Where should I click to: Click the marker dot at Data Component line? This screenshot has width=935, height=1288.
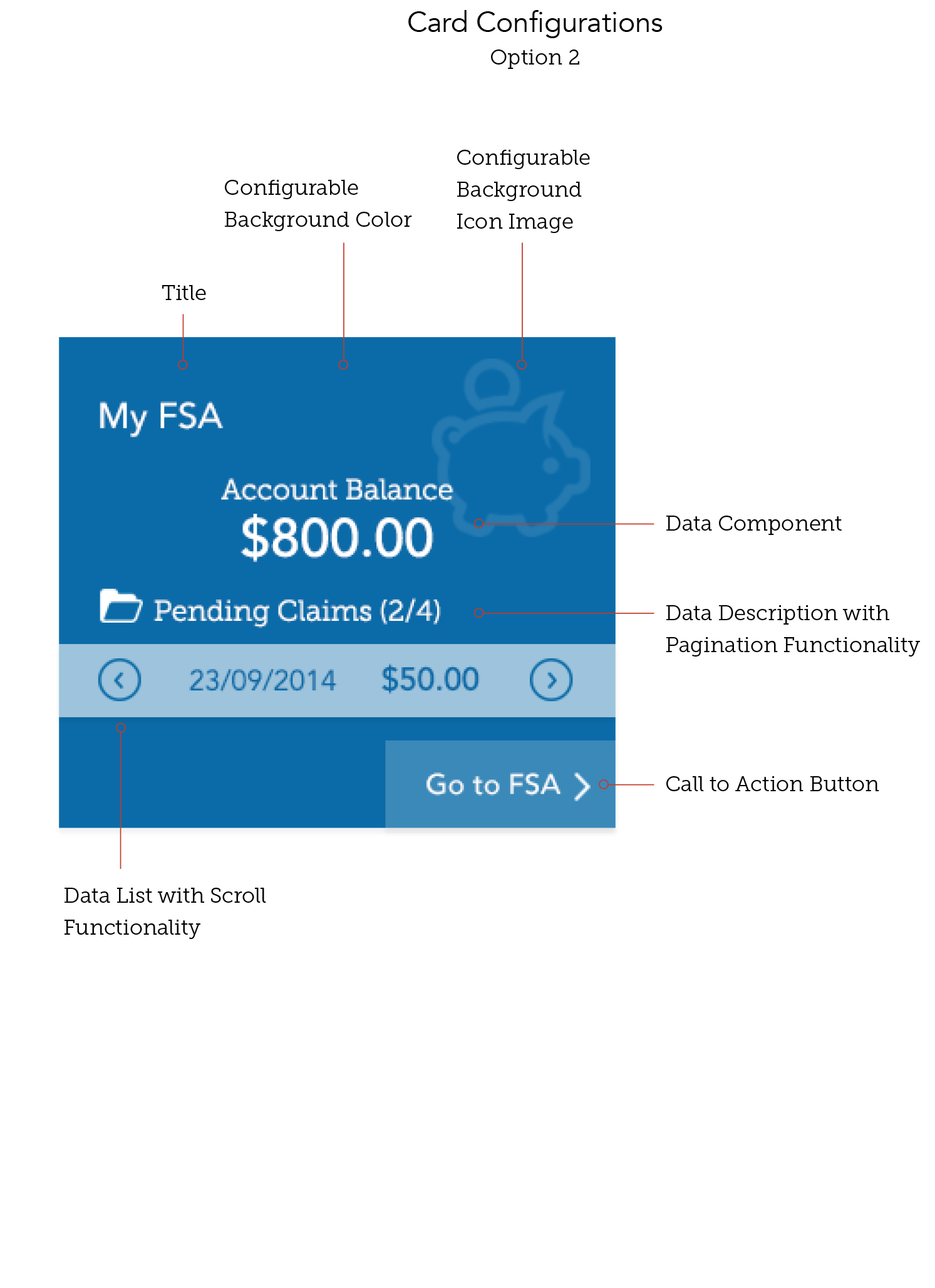coord(479,524)
